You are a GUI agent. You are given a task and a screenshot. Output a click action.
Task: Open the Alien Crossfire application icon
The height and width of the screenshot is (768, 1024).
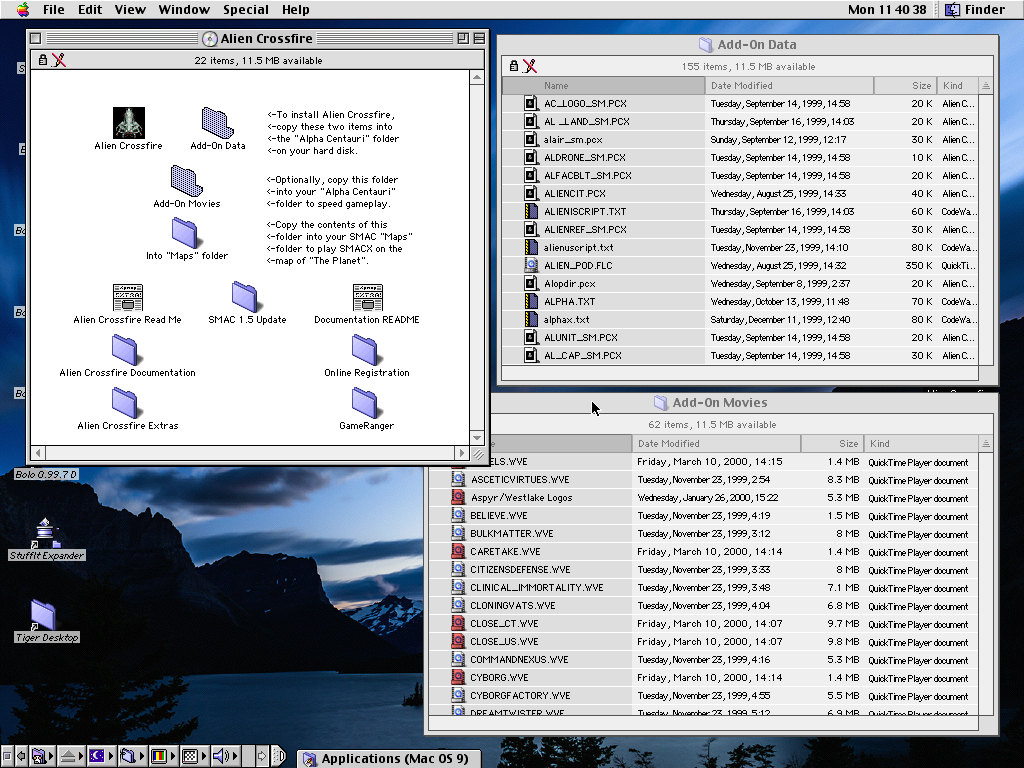coord(128,123)
